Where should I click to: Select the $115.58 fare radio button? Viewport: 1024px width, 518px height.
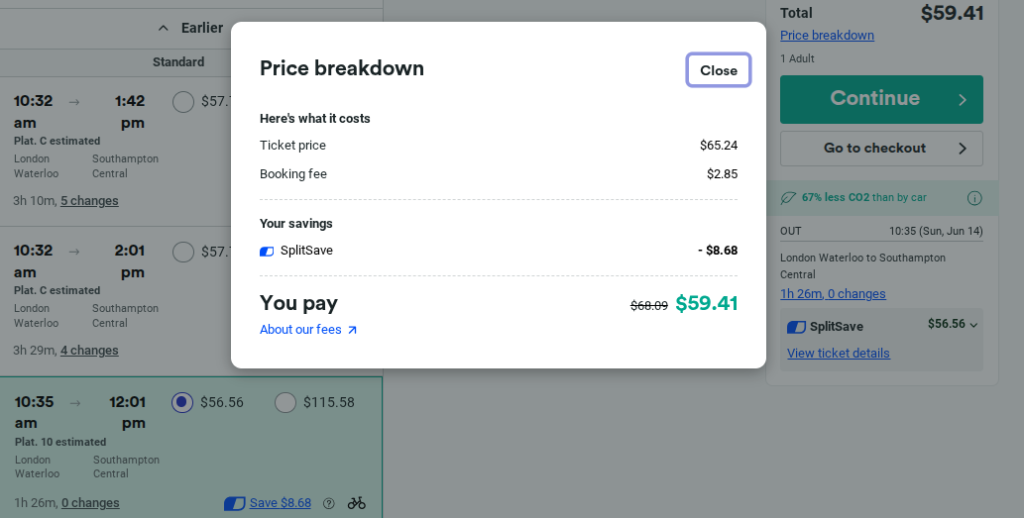[x=285, y=402]
